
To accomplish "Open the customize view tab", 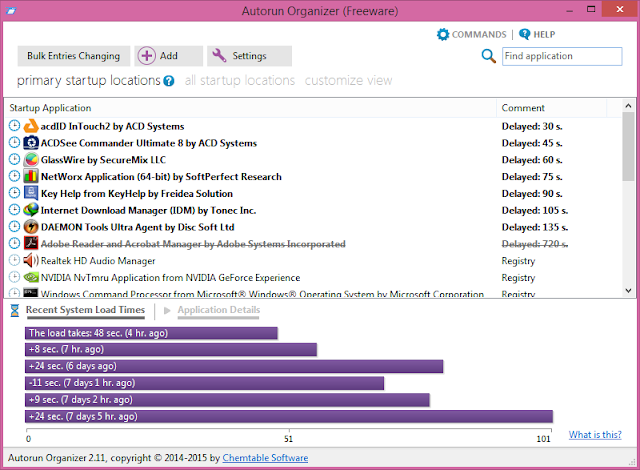I will (348, 80).
